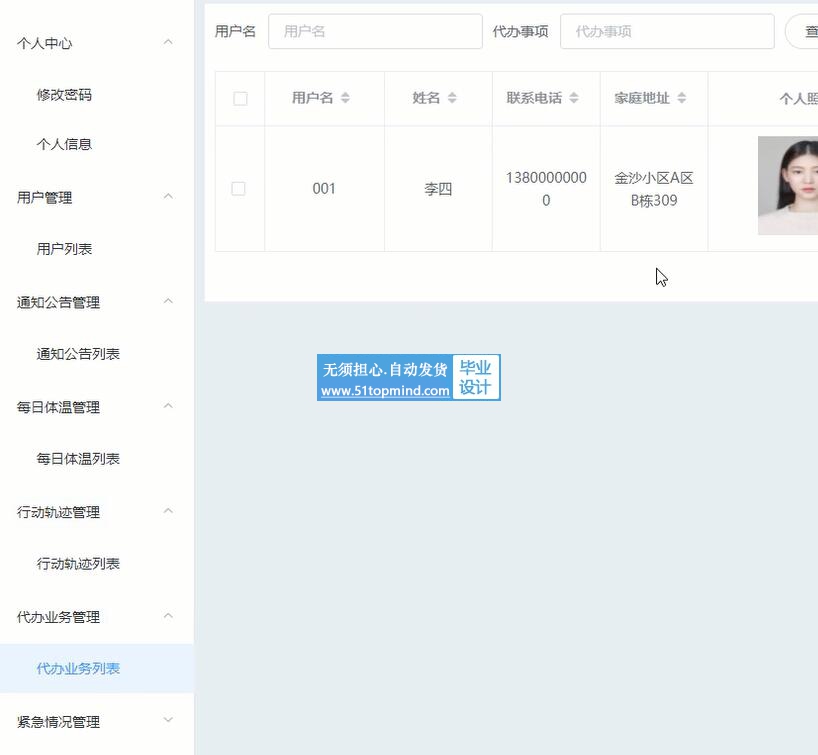Open 每日体温列表 page
This screenshot has height=755, width=818.
pyautogui.click(x=78, y=459)
